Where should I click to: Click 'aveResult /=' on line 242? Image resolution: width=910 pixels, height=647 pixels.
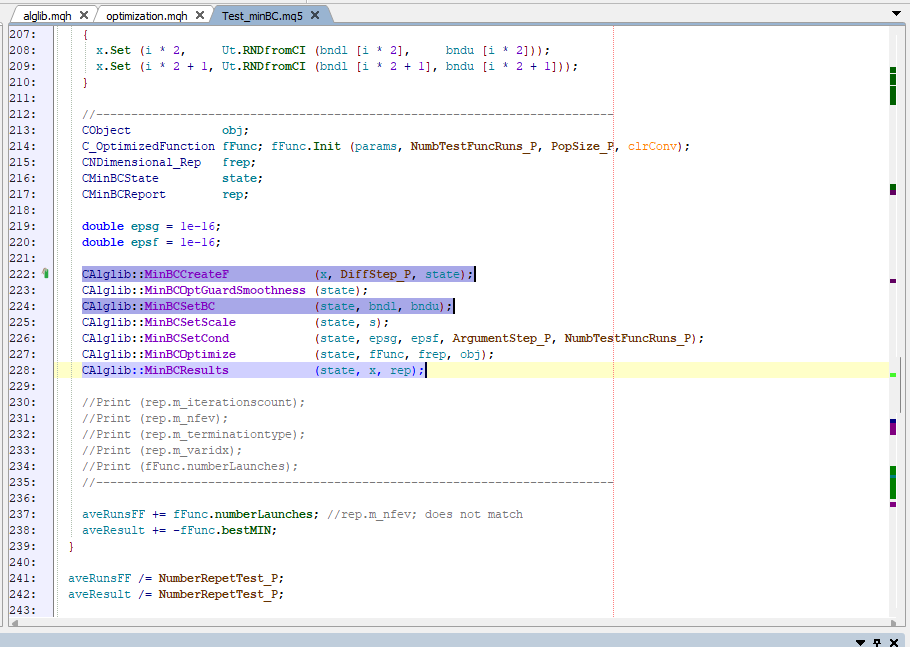pos(110,594)
